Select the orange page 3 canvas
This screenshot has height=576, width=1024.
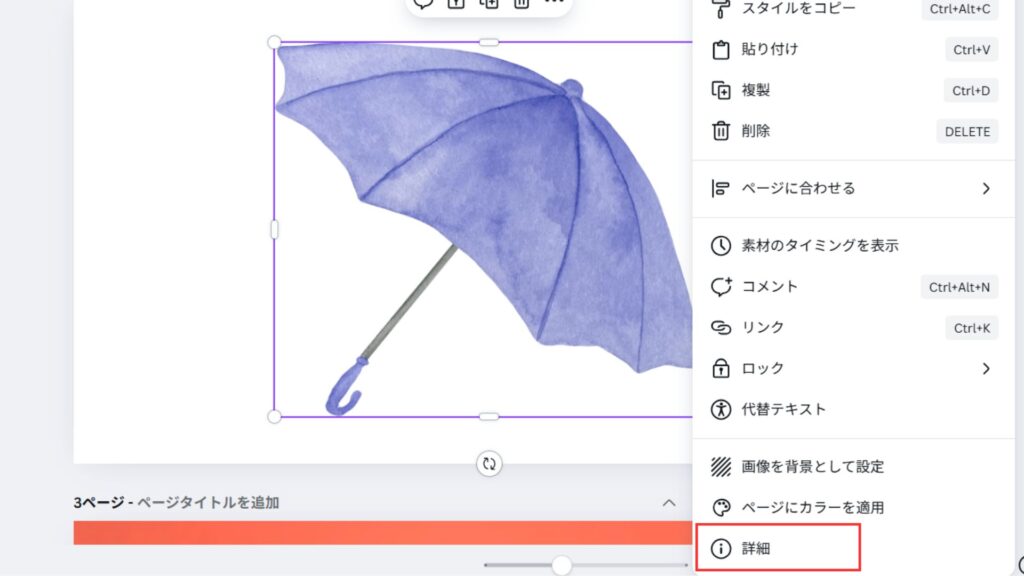[383, 533]
